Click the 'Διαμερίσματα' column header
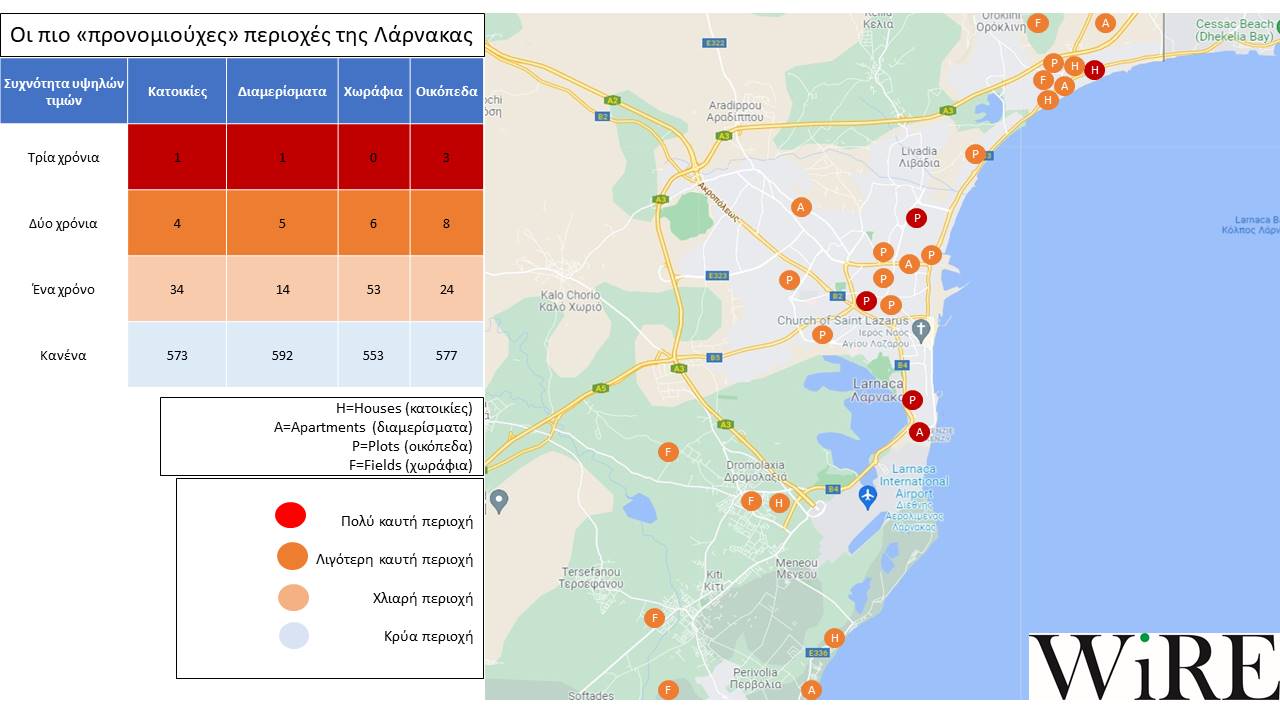1280x720 pixels. pyautogui.click(x=282, y=91)
